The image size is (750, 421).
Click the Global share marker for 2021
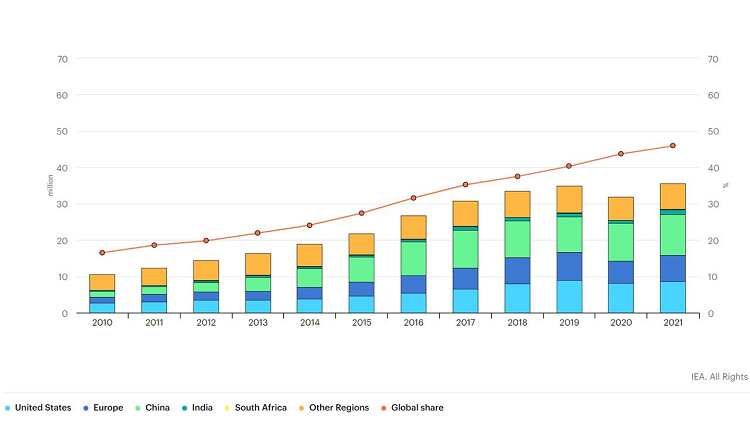pyautogui.click(x=672, y=146)
